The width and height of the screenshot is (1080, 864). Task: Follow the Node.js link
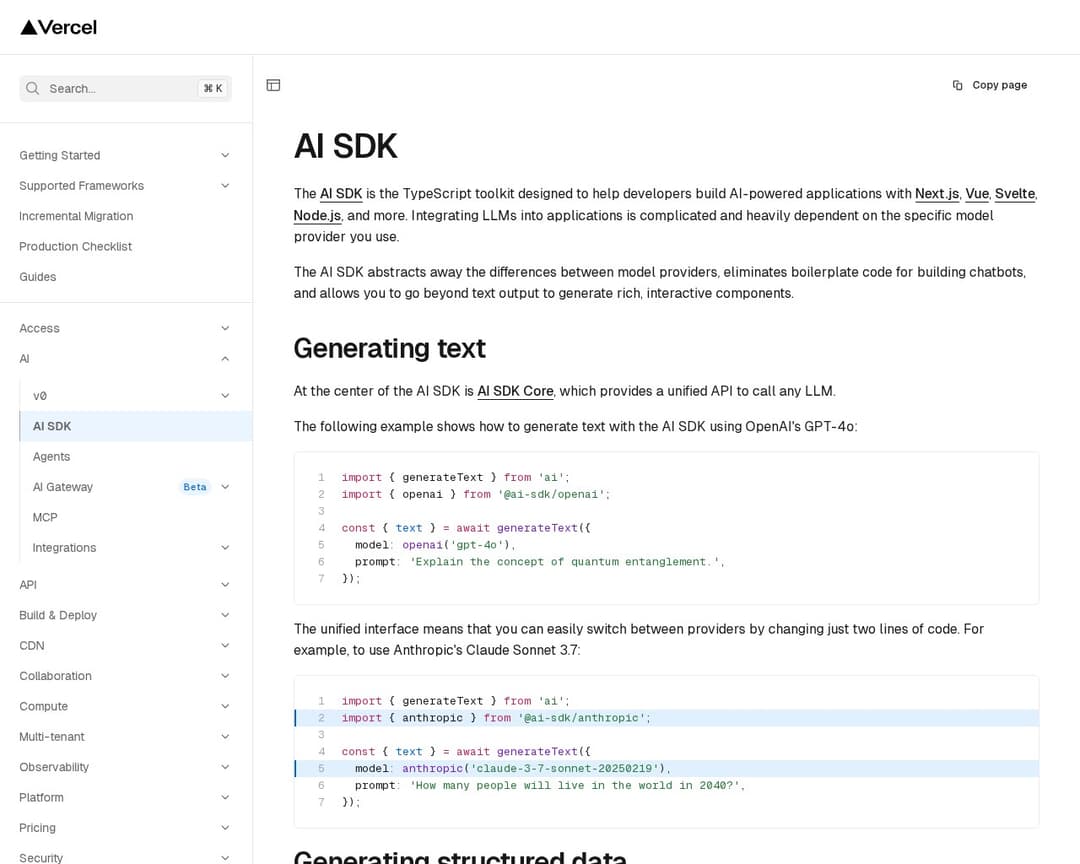[x=317, y=216]
